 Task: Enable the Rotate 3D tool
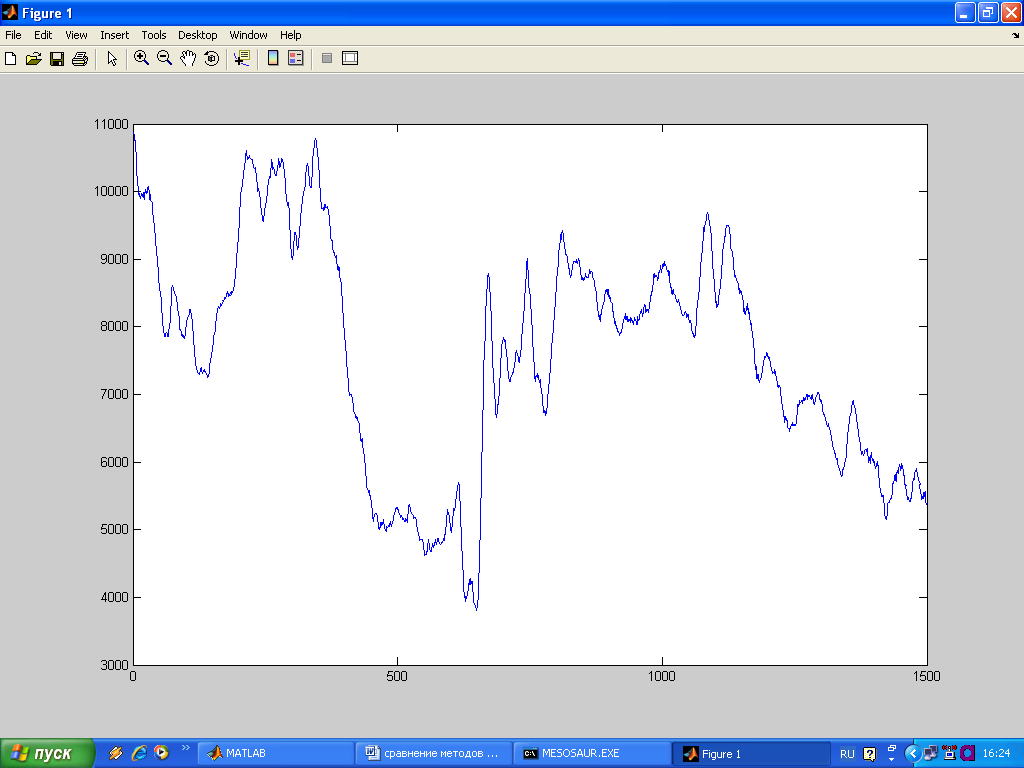[x=211, y=59]
